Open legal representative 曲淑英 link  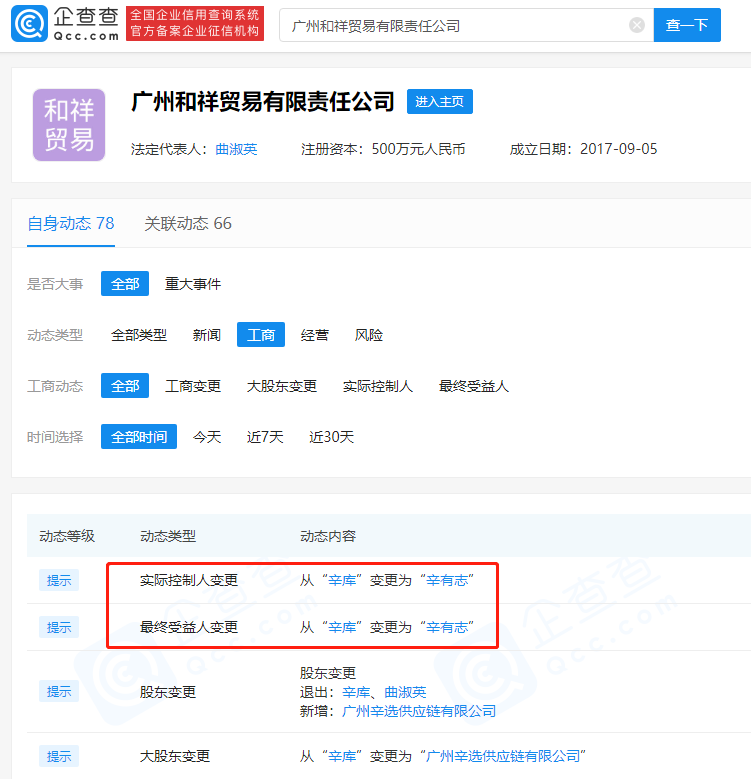(x=236, y=149)
